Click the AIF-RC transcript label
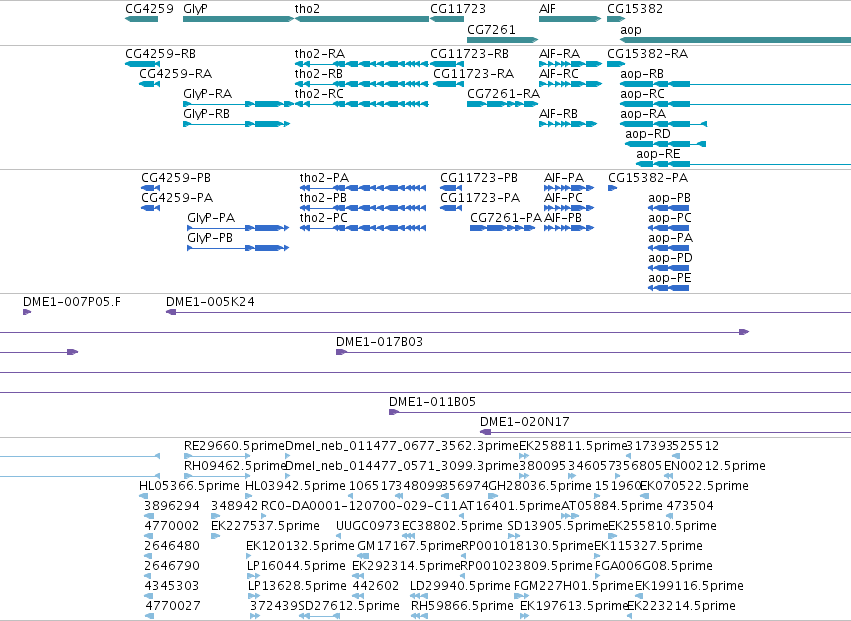851x621 pixels. tap(559, 74)
